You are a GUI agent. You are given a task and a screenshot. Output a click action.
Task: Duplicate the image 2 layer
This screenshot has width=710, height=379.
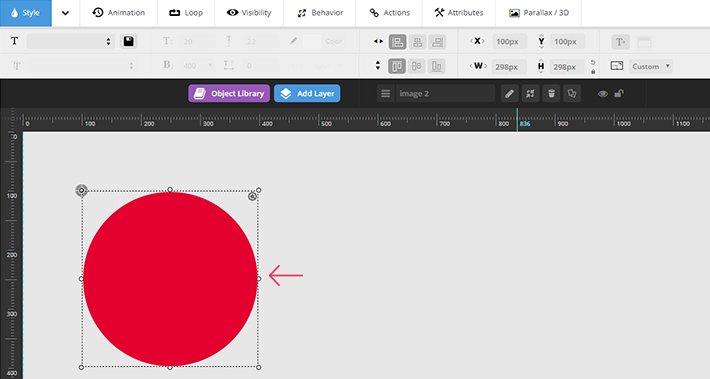pos(572,94)
